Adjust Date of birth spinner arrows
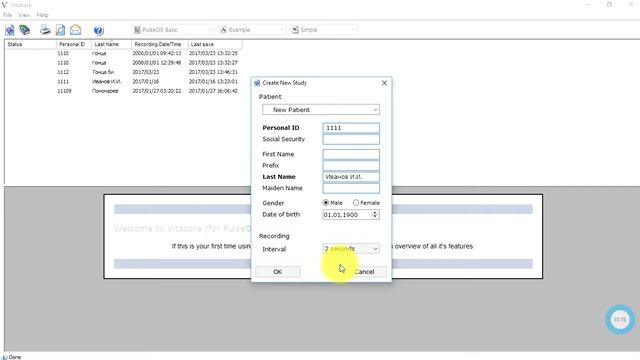This screenshot has height=360, width=640. click(375, 215)
